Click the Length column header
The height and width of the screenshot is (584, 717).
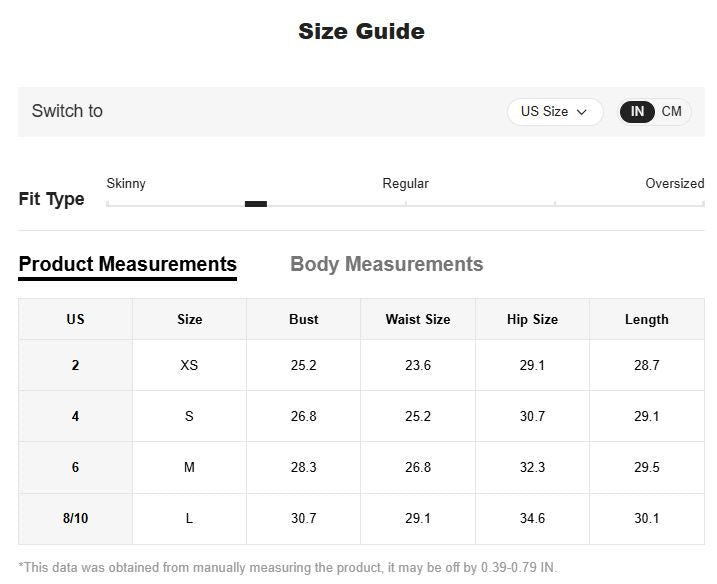pos(646,319)
